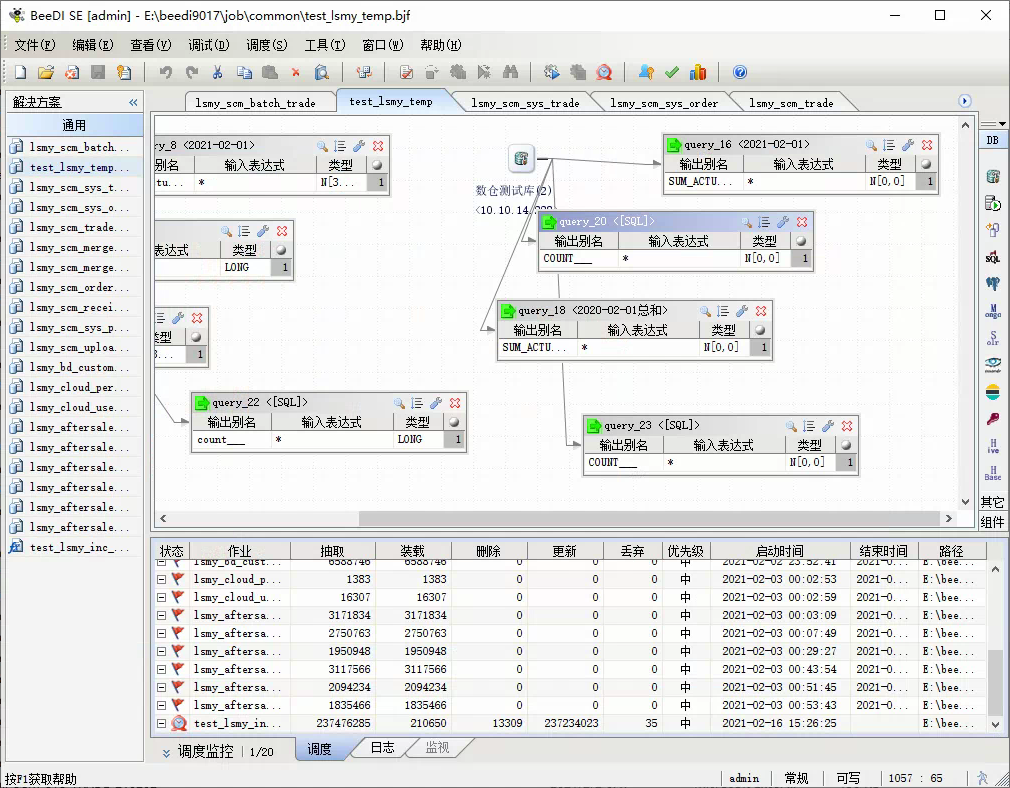Screen dimensions: 1010x788
Task: Click the schedule list vertical scrollbar thumb
Action: (995, 682)
